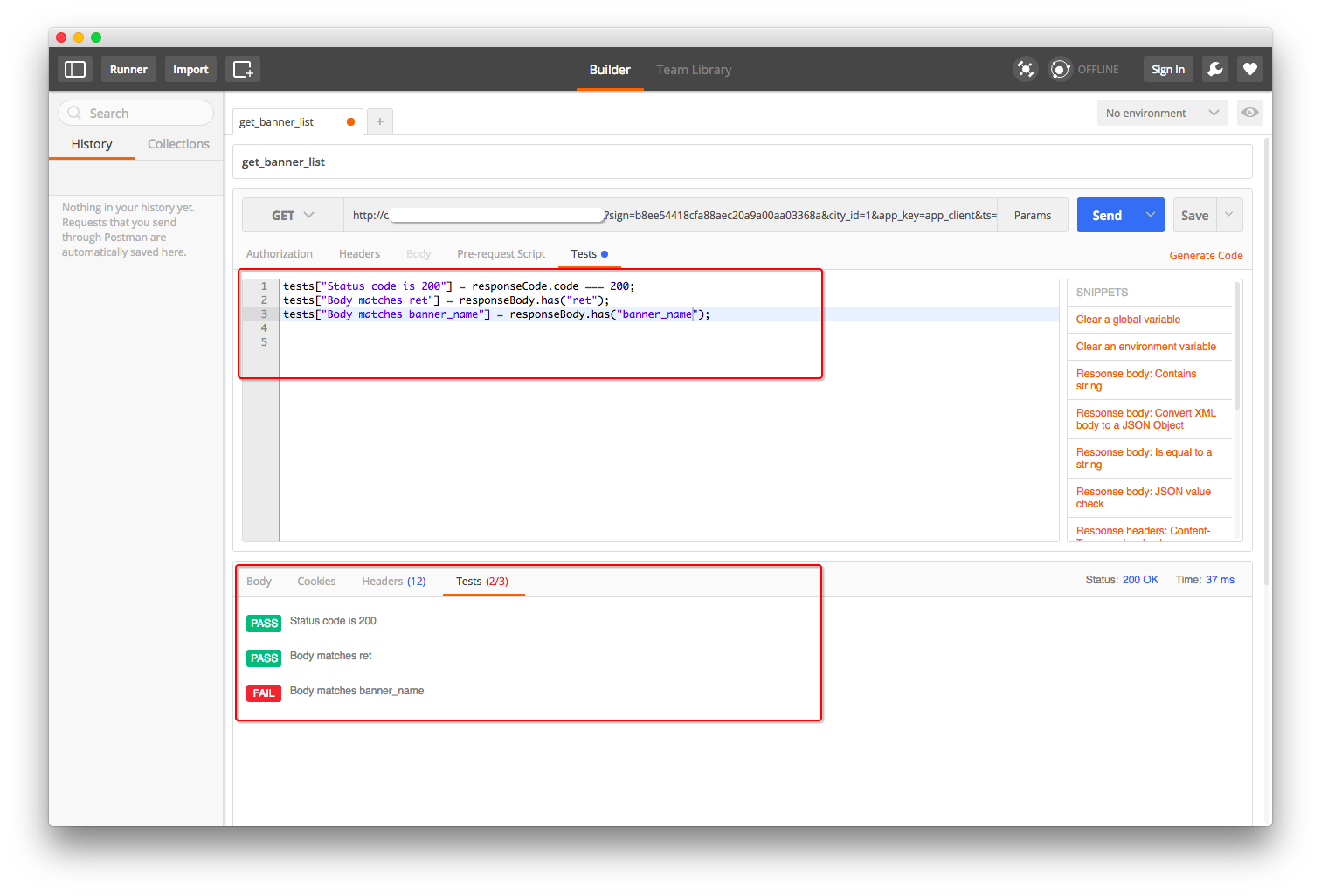Click the interceptor satellite icon
Image resolution: width=1321 pixels, height=896 pixels.
1026,69
